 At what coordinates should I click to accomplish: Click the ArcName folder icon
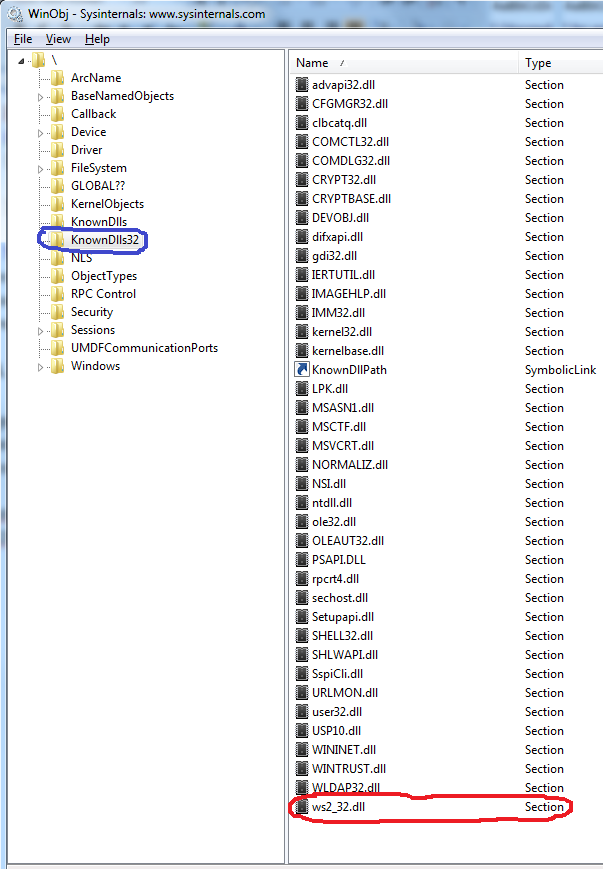pos(58,78)
